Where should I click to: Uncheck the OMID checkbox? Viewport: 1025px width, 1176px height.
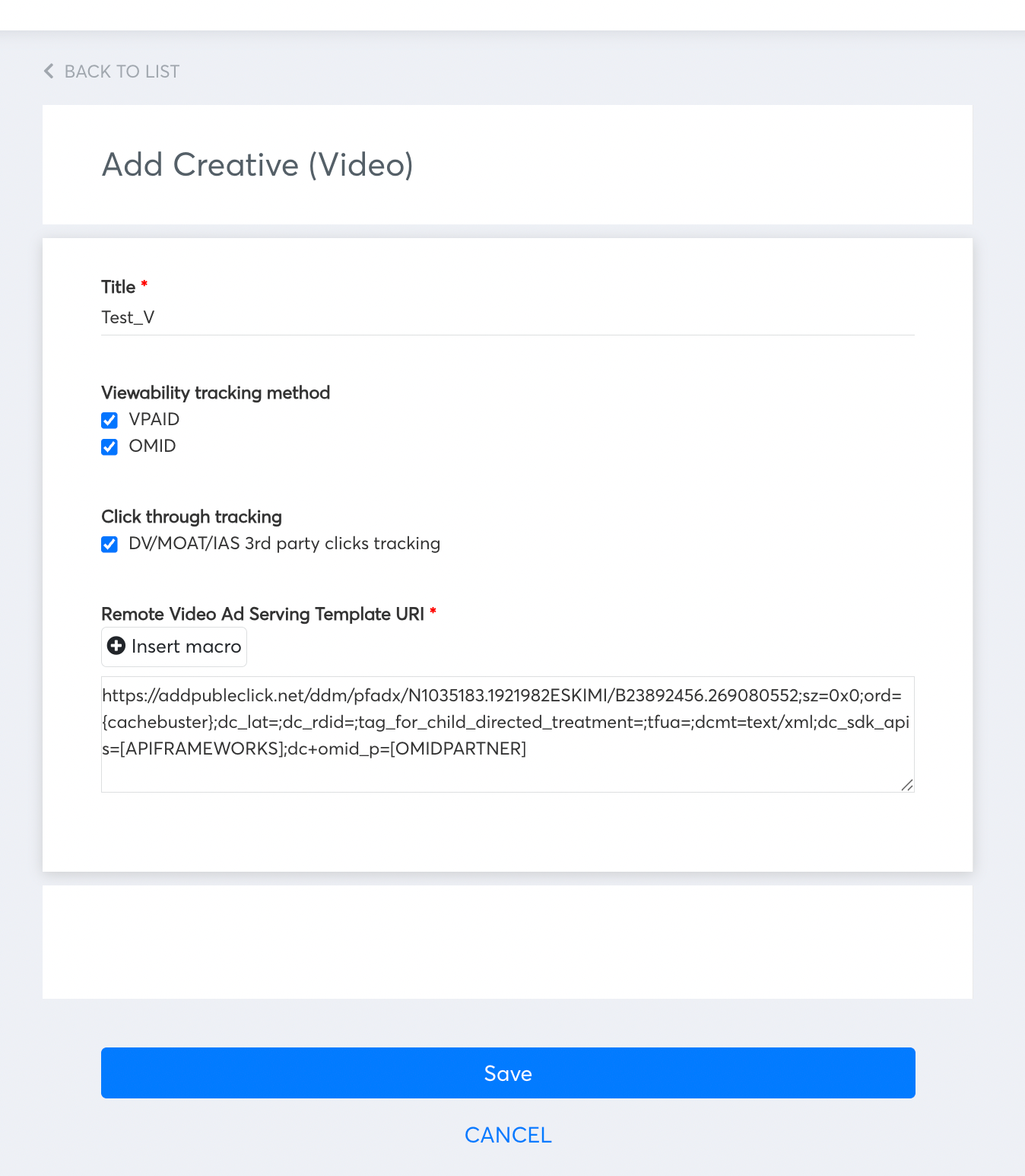(x=109, y=447)
